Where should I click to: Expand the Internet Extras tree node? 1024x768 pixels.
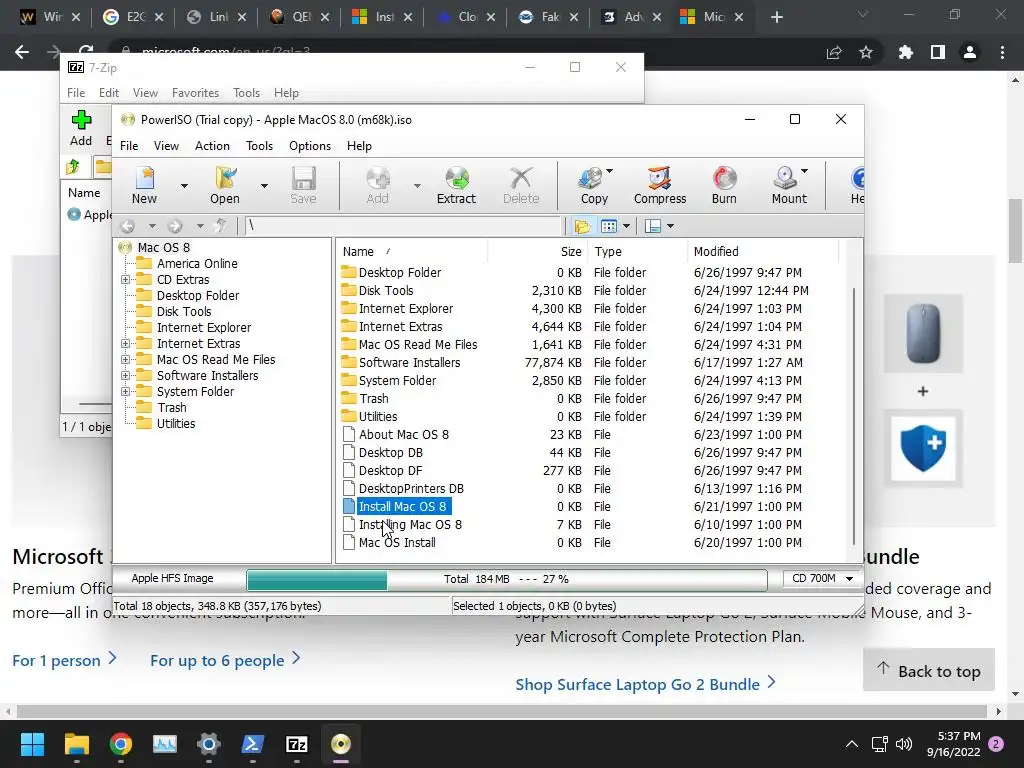tap(125, 344)
